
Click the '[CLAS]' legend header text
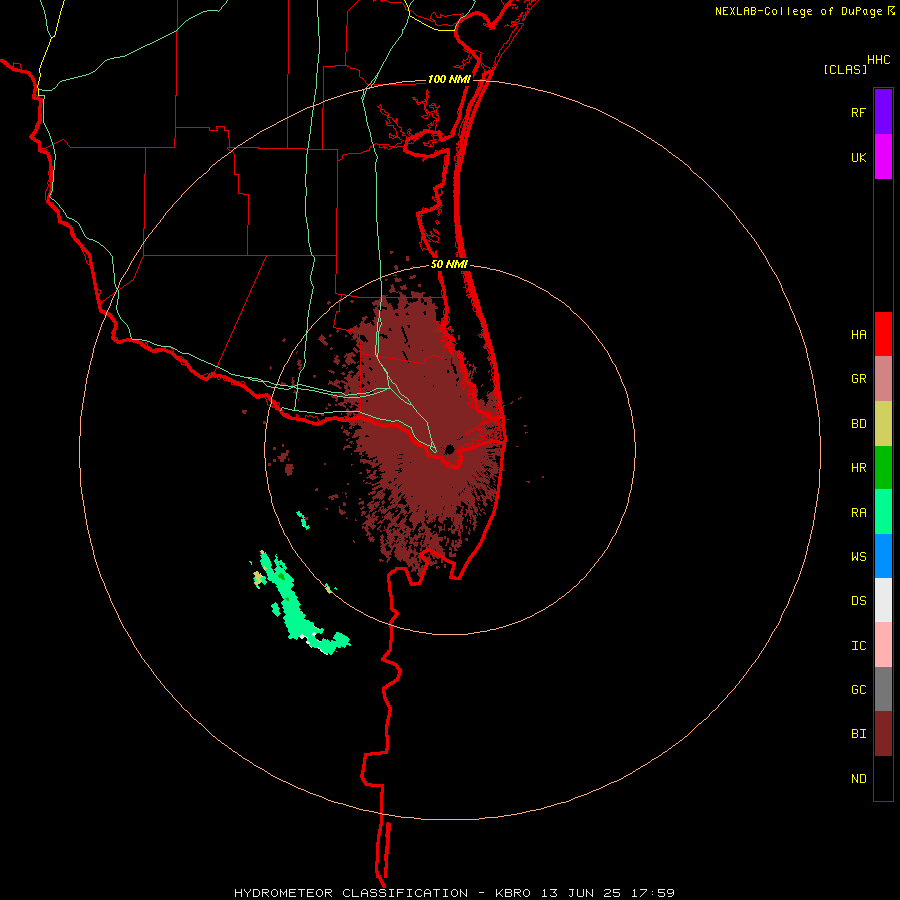pyautogui.click(x=845, y=69)
